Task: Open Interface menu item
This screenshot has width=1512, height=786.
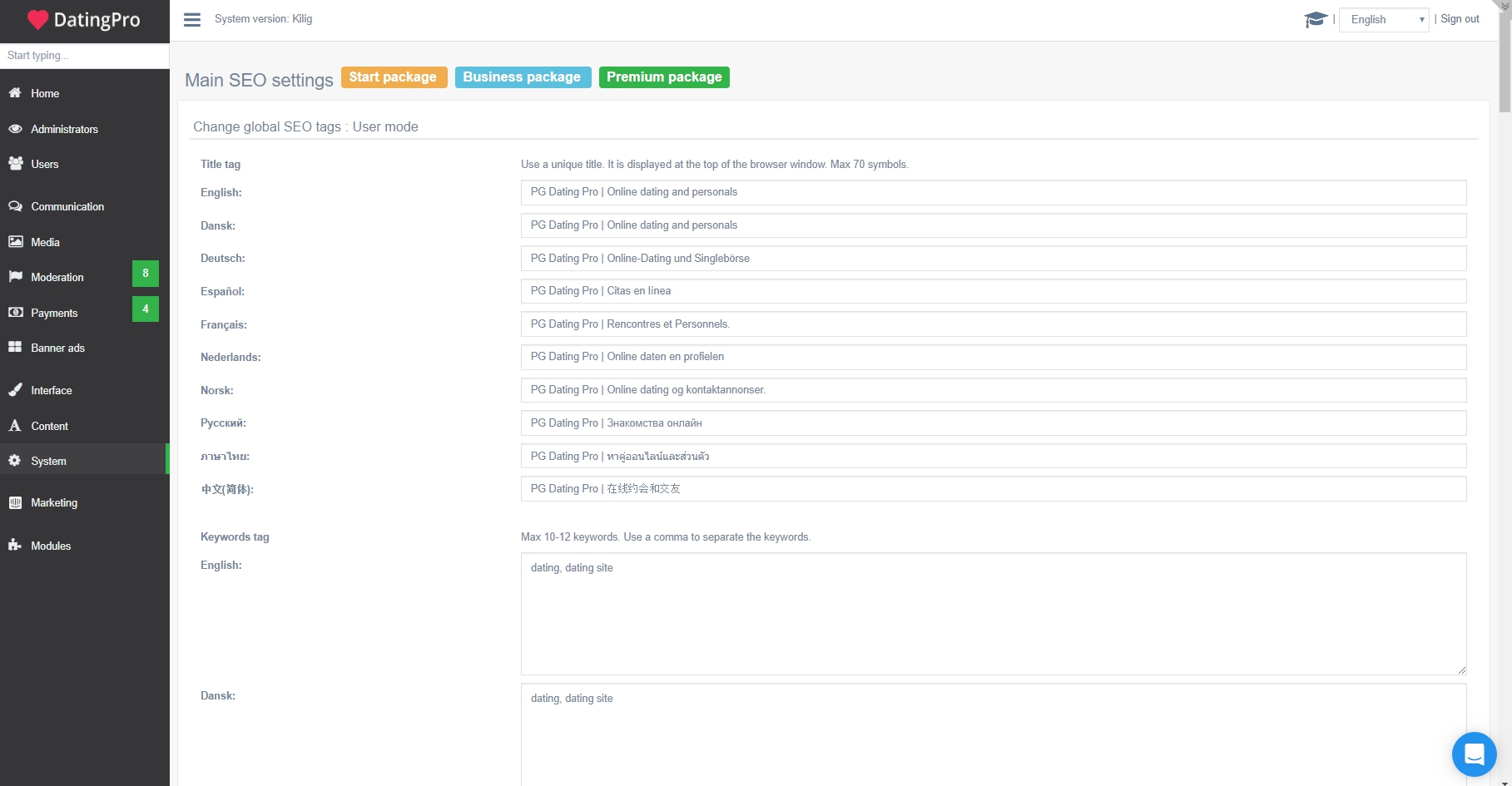Action: (x=52, y=390)
